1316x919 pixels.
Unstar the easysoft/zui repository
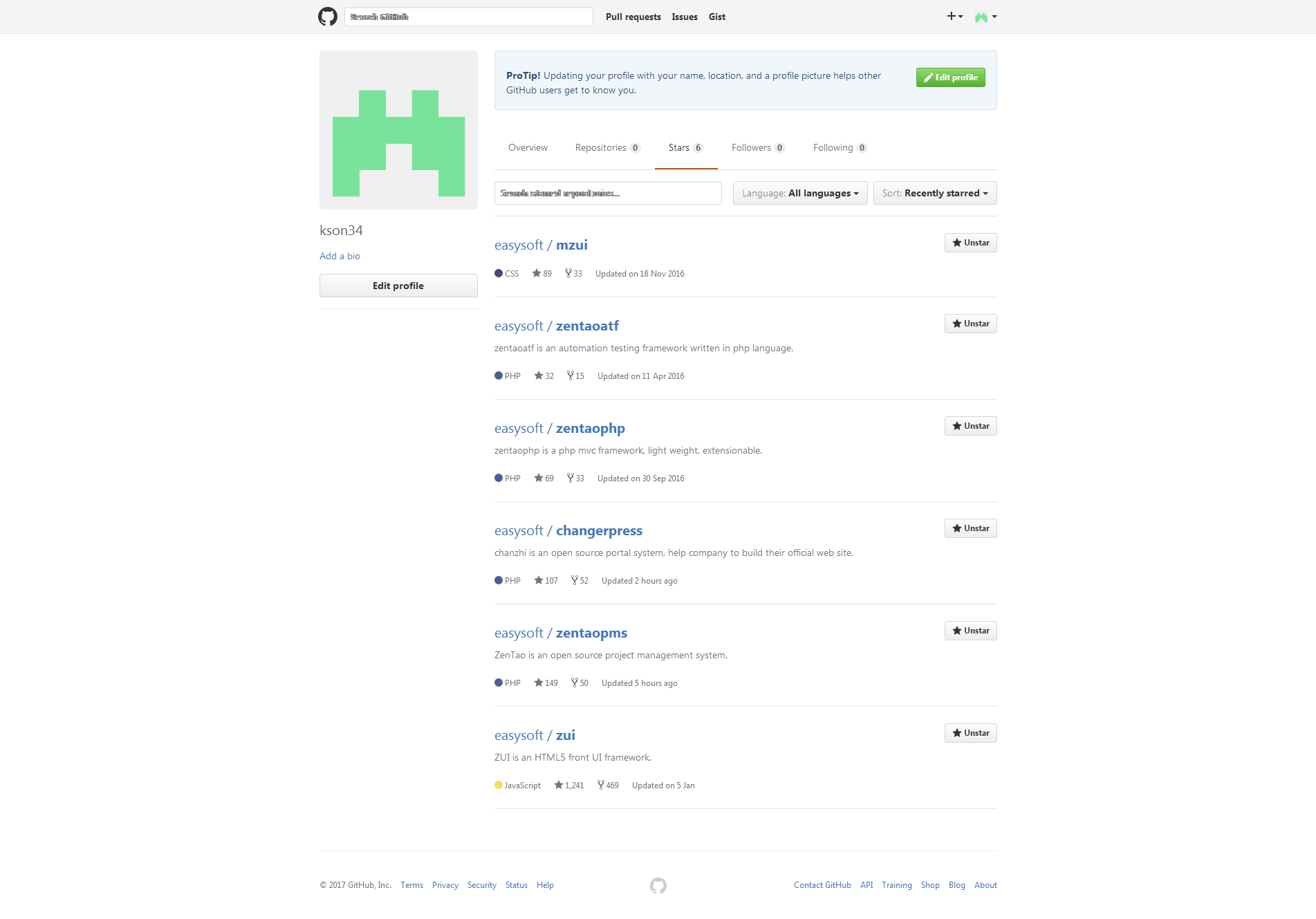[x=971, y=733]
